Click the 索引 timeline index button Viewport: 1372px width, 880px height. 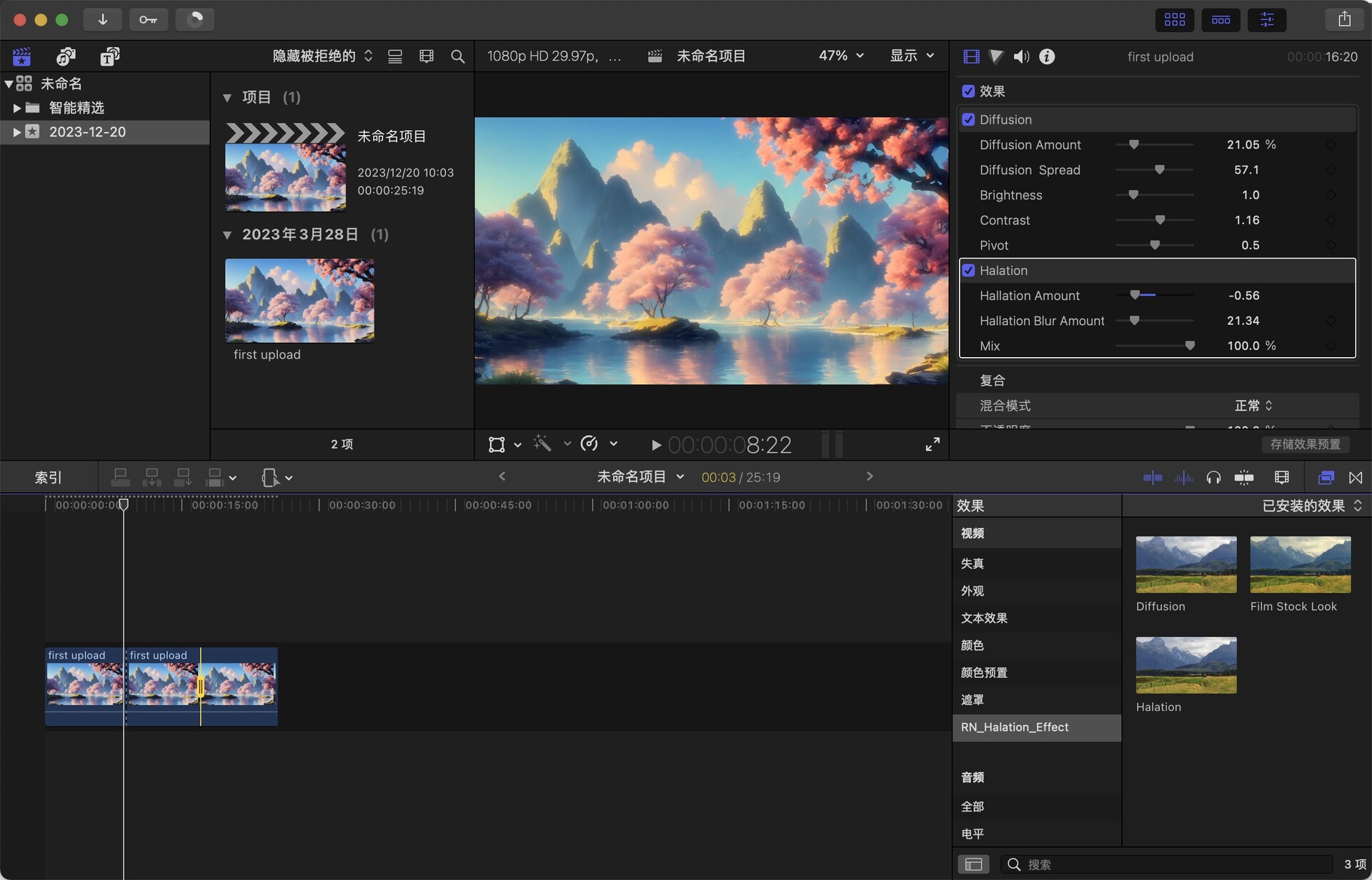48,477
